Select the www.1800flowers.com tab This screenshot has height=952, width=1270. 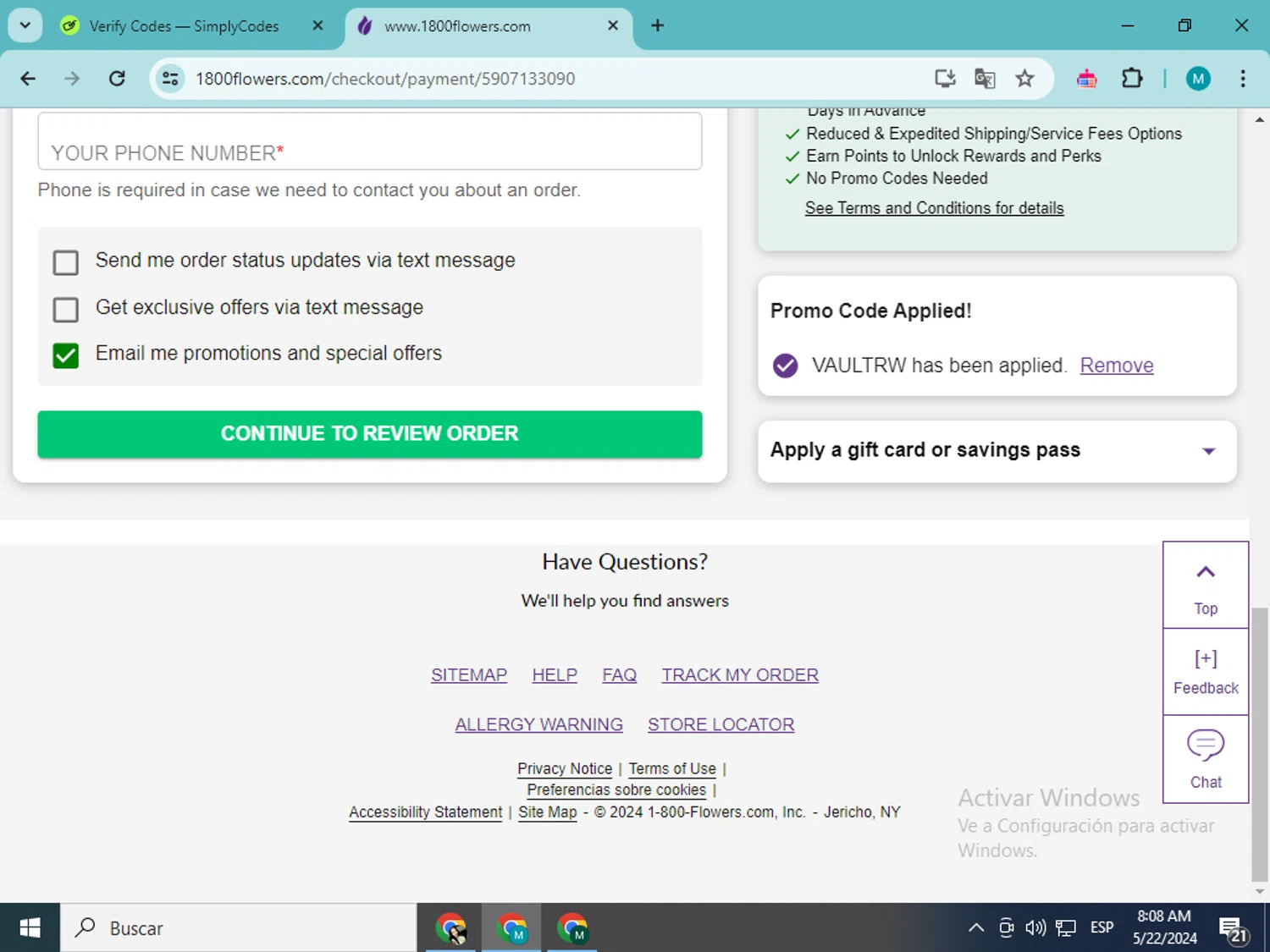click(x=489, y=26)
